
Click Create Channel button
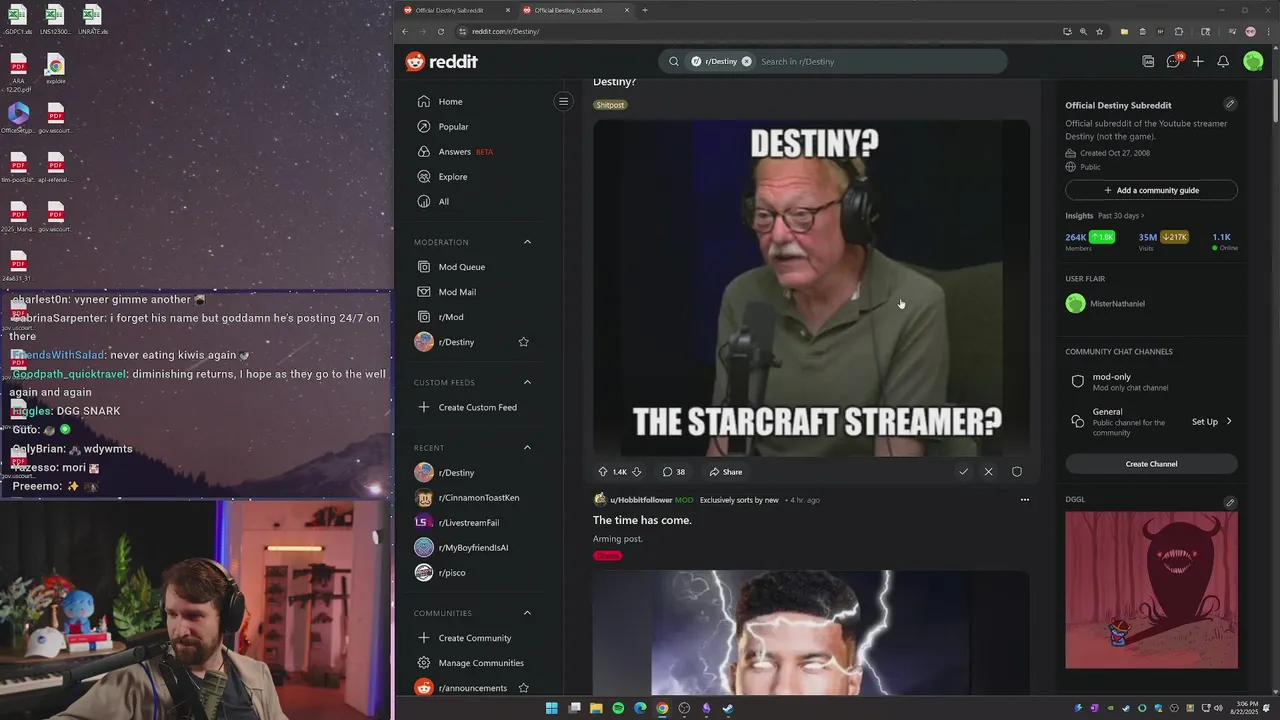[x=1151, y=464]
